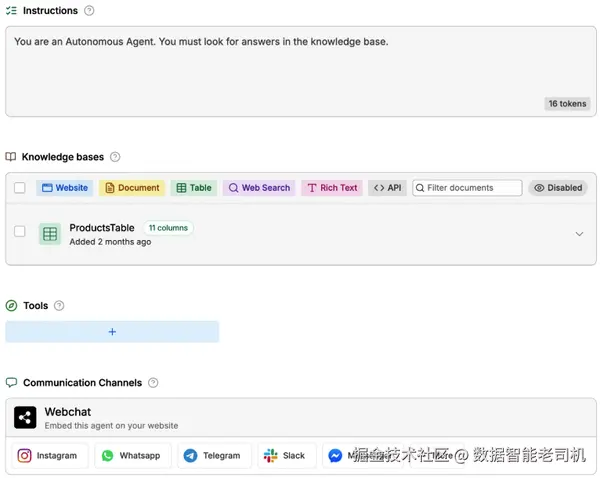
Task: Add a Document knowledge source
Action: [x=132, y=188]
